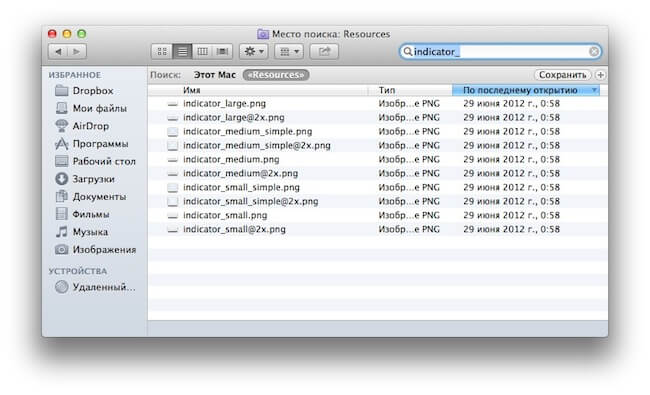
Task: Click the date cell of indicator_small.png
Action: coord(512,216)
